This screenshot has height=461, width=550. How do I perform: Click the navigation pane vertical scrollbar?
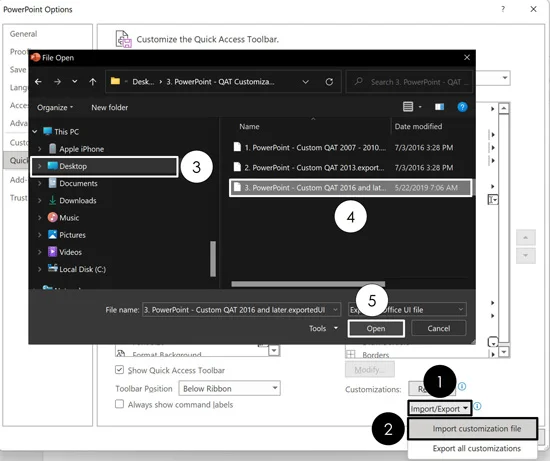click(213, 259)
